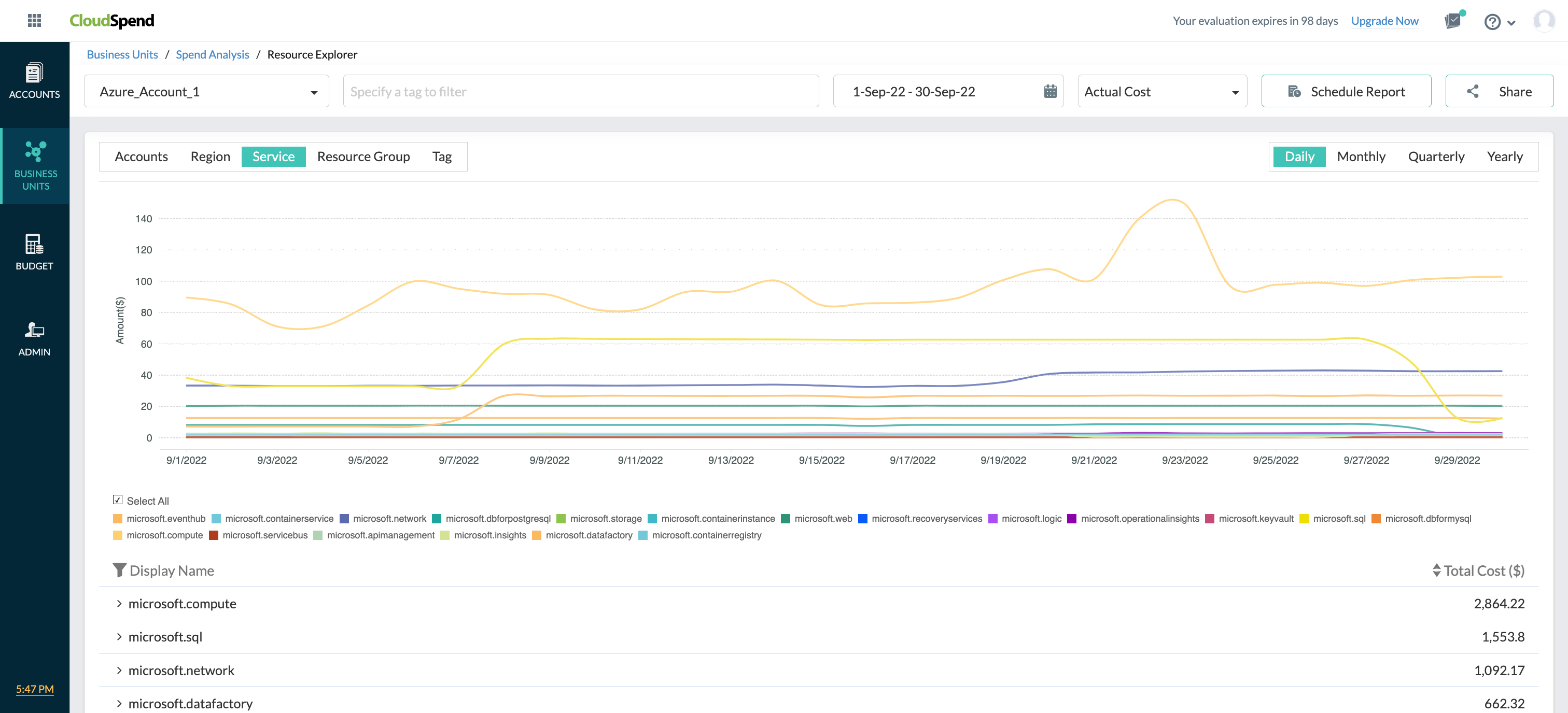Screen dimensions: 1568x713
Task: Click the Upgrade Now link
Action: [1384, 21]
